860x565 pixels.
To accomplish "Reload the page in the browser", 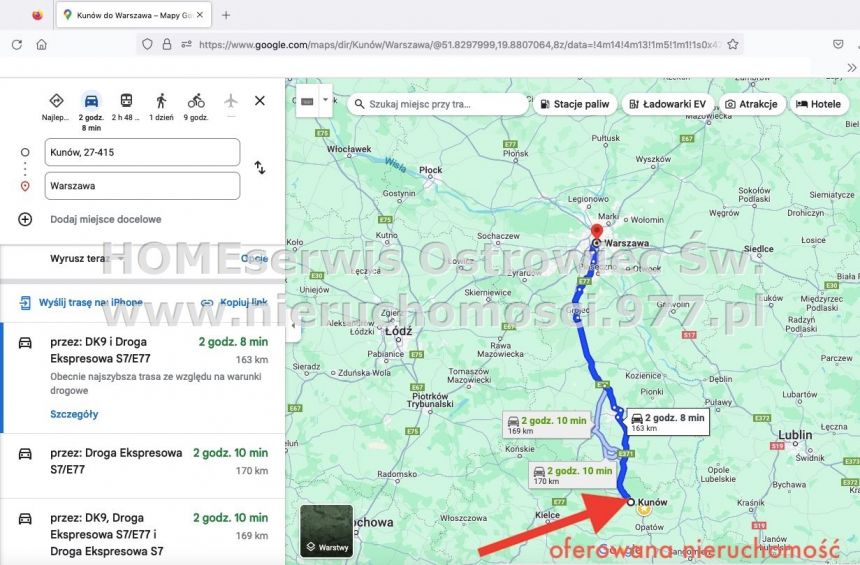I will tap(17, 44).
